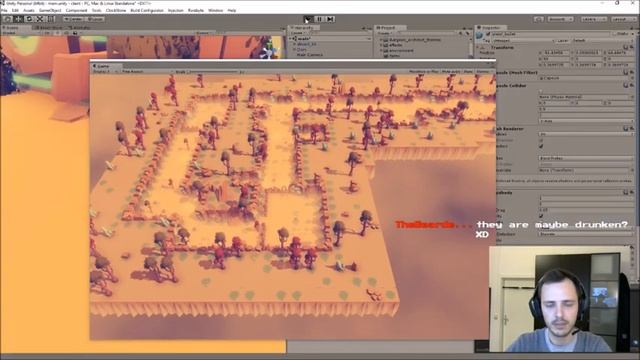Toggle the Use Gravity checkbox in Rigidbody

(541, 216)
